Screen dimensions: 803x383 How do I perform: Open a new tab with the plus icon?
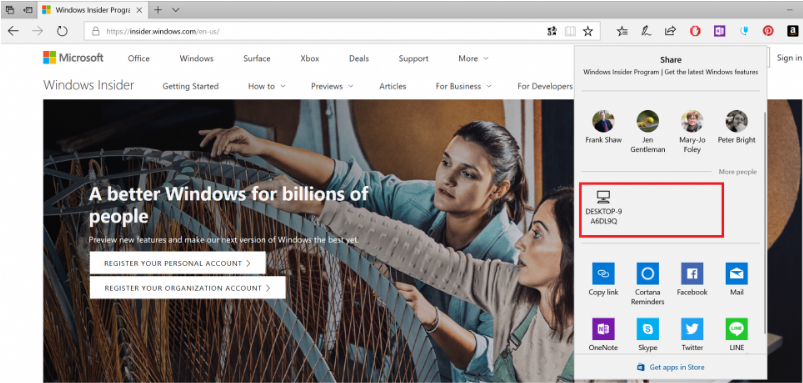tap(158, 10)
